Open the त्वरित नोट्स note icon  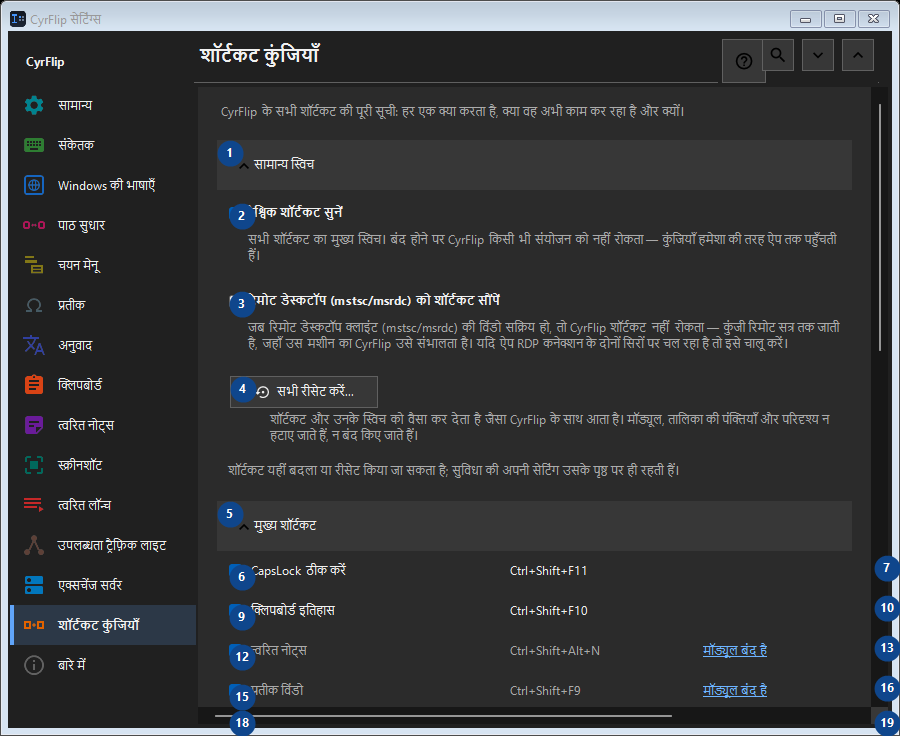(x=34, y=425)
